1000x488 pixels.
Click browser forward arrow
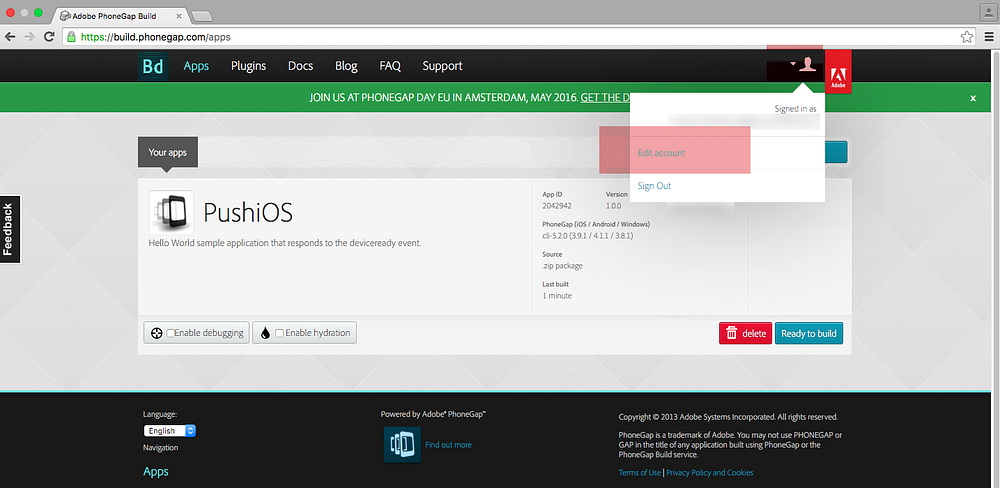[29, 37]
